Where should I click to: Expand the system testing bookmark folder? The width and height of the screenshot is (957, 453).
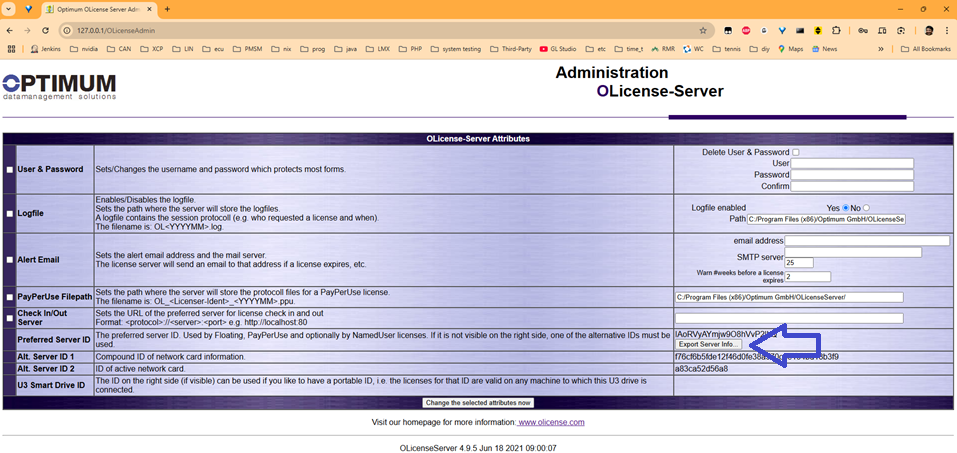pyautogui.click(x=456, y=49)
